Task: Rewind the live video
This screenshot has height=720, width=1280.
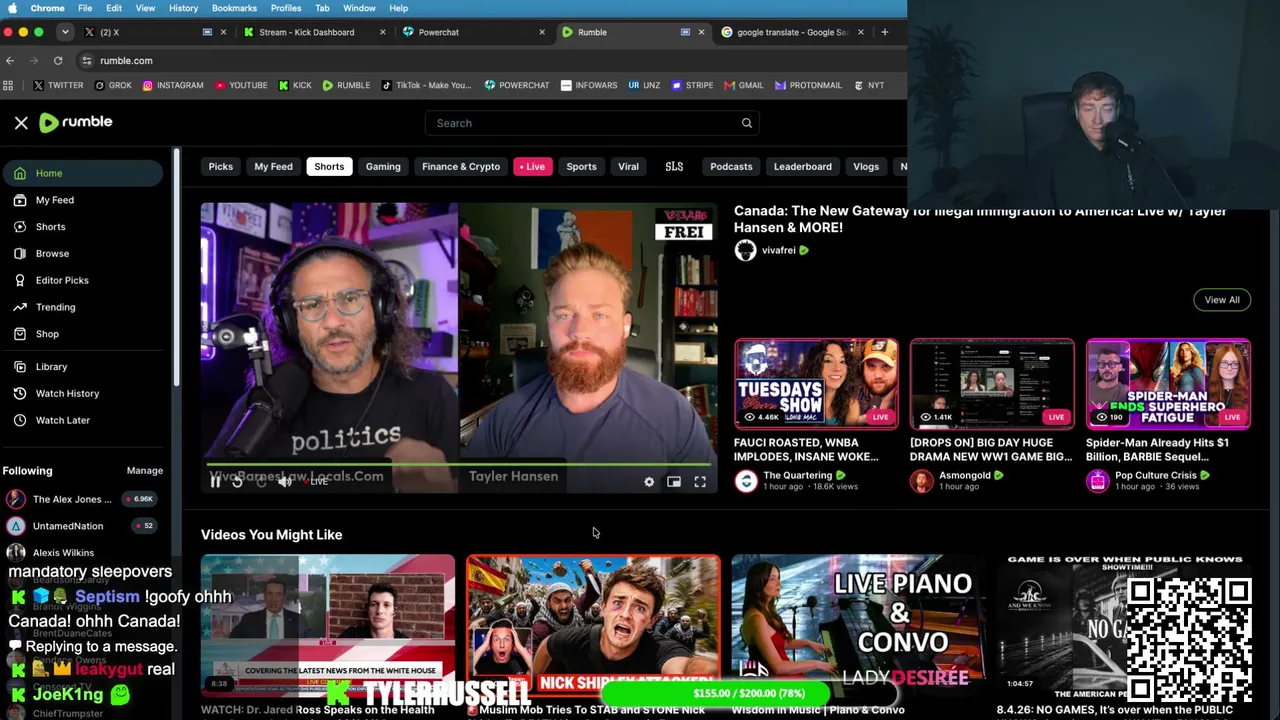Action: [x=238, y=481]
